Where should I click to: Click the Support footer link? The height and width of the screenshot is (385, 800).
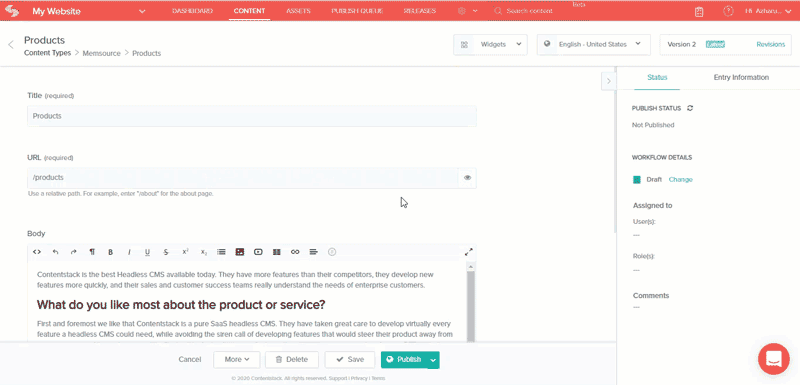coord(338,378)
